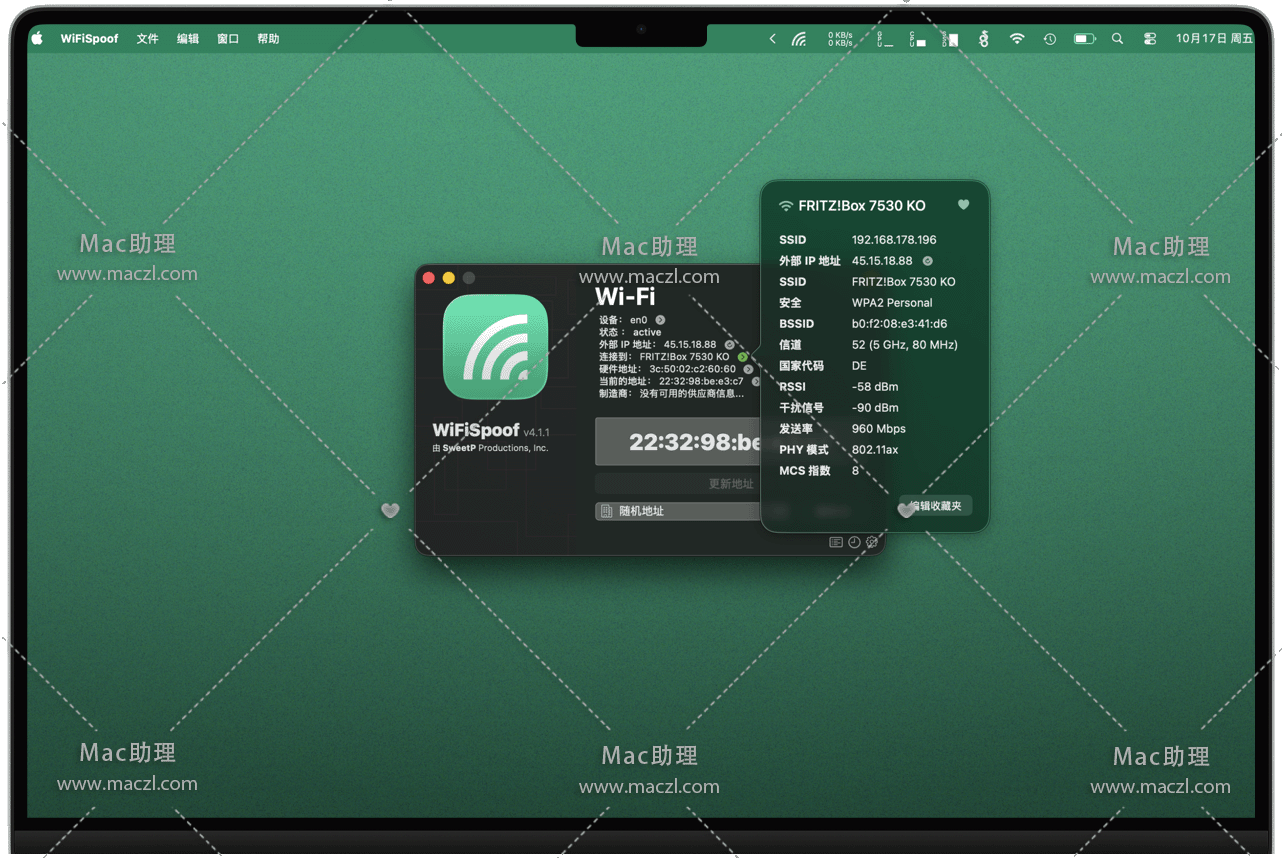Open Control Center from the menu bar
The height and width of the screenshot is (858, 1282).
(1149, 39)
